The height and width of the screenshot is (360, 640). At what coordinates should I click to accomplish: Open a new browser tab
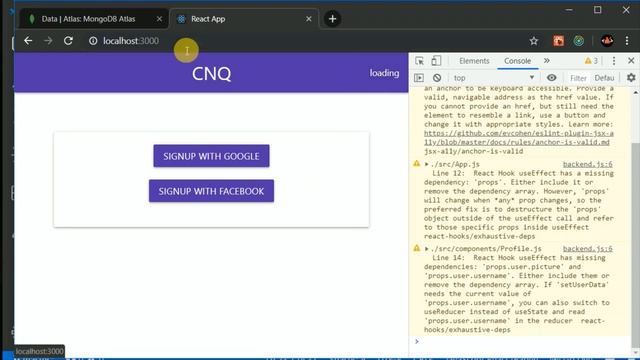coord(332,19)
